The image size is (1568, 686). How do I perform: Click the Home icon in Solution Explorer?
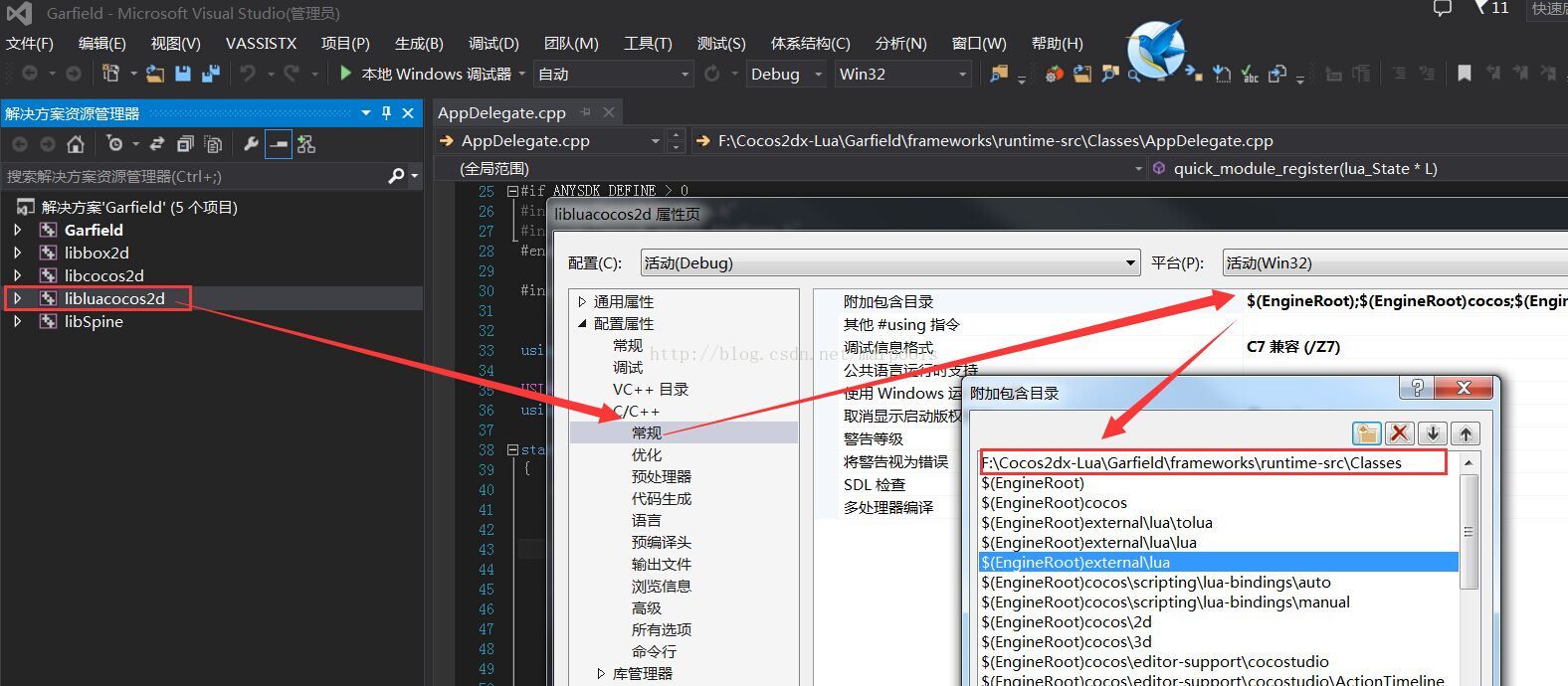click(x=75, y=144)
